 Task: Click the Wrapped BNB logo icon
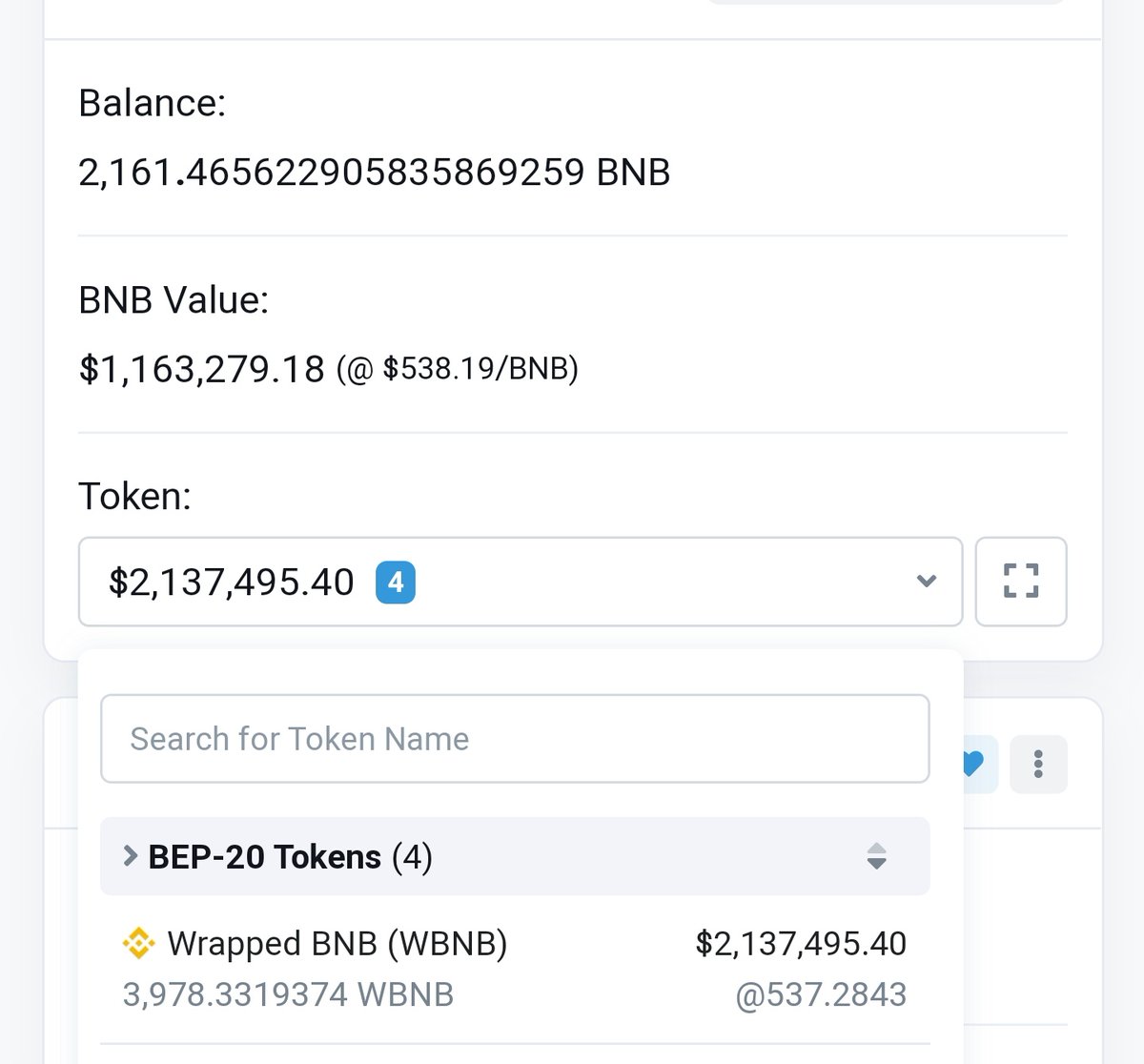coord(139,943)
